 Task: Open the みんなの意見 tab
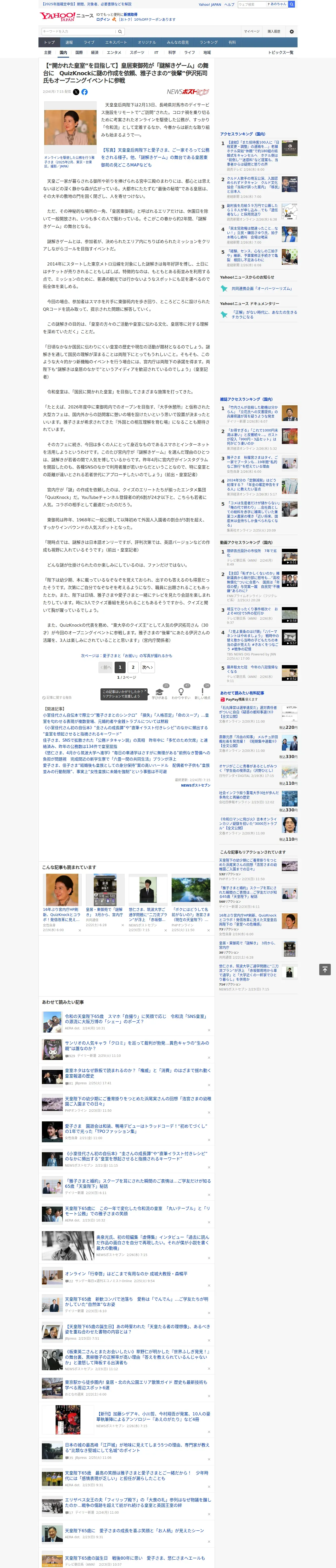pyautogui.click(x=177, y=43)
